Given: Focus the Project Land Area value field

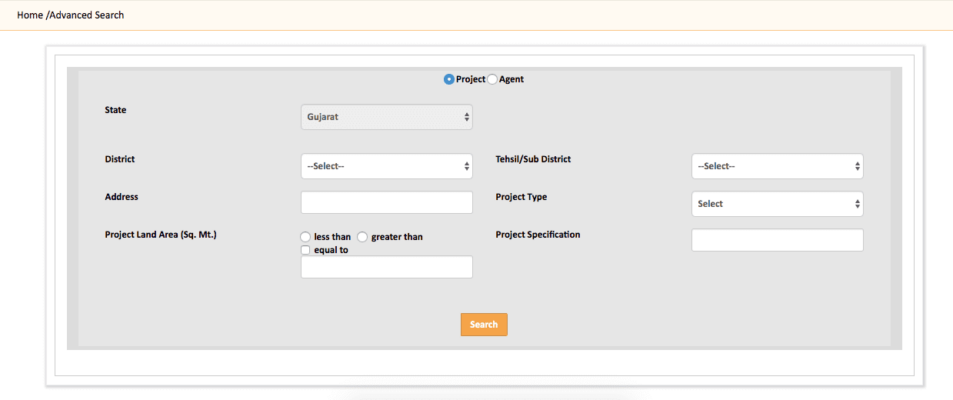Looking at the screenshot, I should (387, 267).
